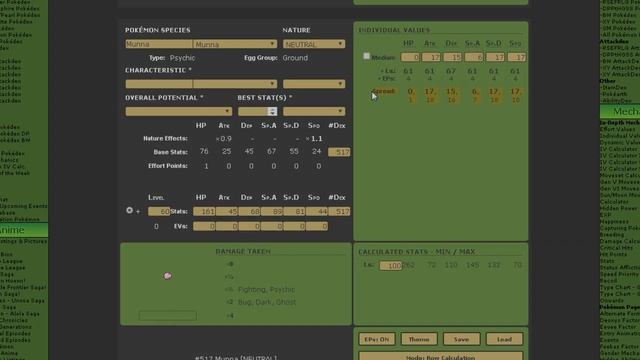Open the Mechanics header in right sidebar

coord(620,111)
